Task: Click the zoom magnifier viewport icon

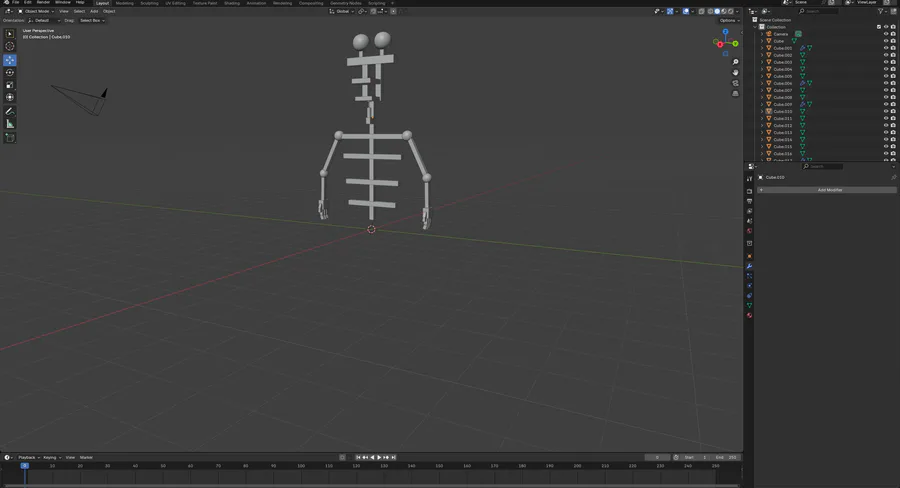Action: tap(735, 62)
